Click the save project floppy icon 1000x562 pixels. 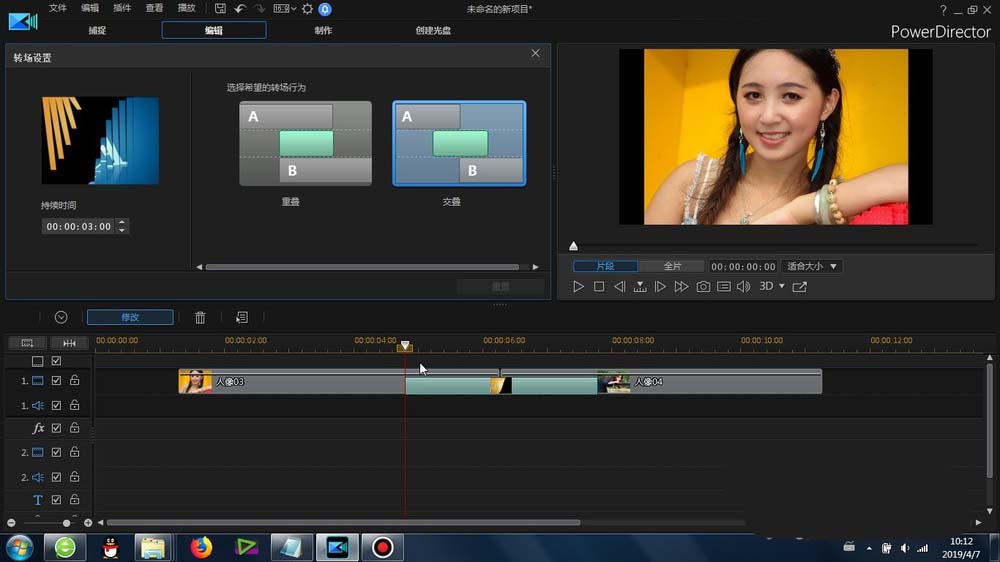click(220, 9)
